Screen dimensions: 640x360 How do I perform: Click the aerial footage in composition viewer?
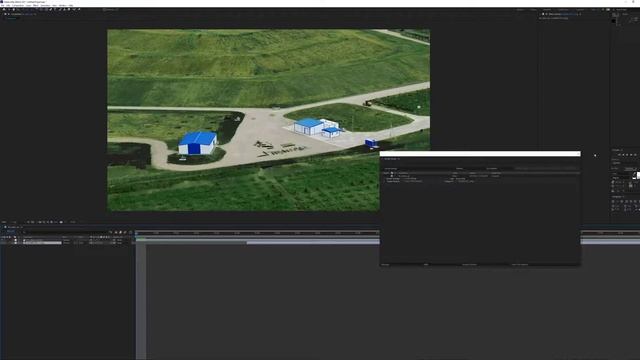(x=268, y=120)
